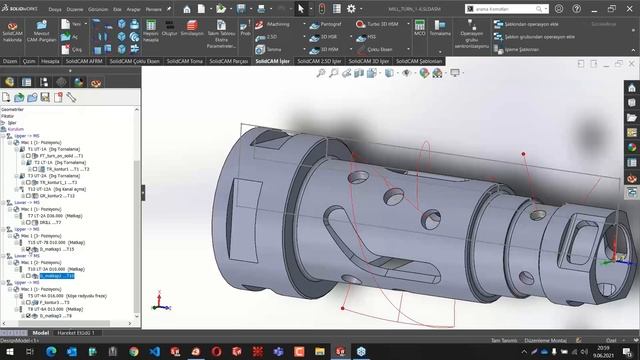This screenshot has width=640, height=360.
Task: Click the Save diskette icon
Action: click(x=241, y=9)
